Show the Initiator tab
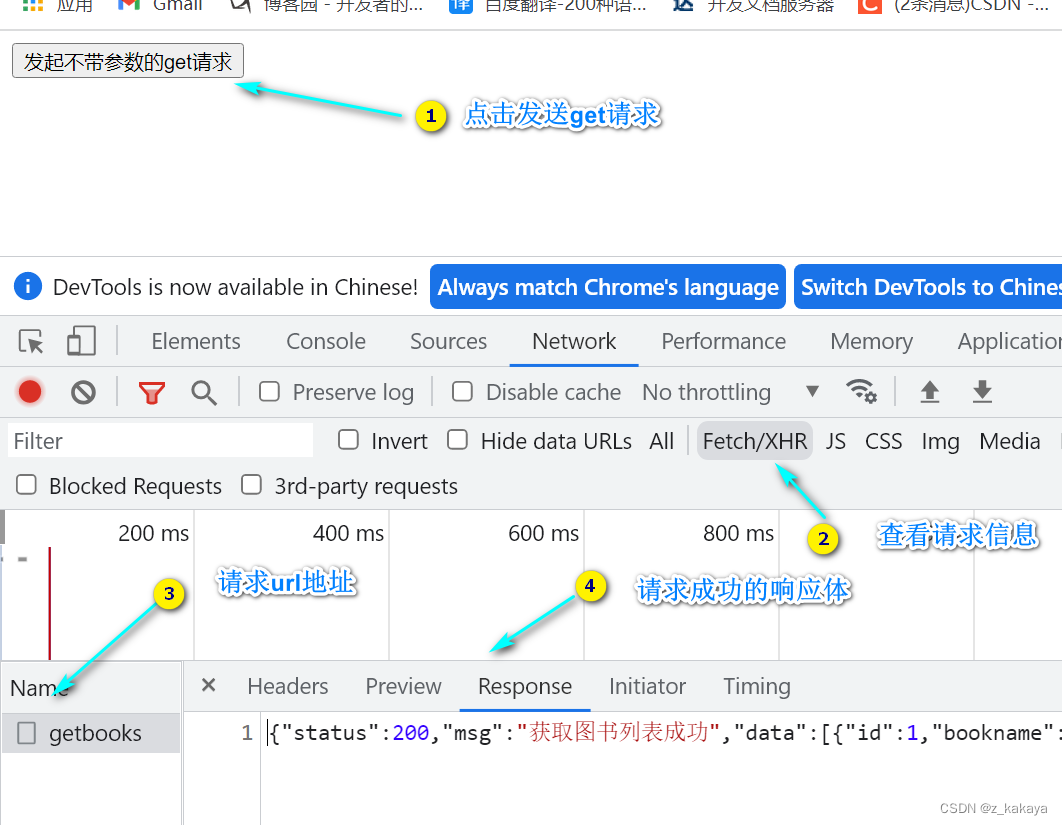1062x825 pixels. 647,686
